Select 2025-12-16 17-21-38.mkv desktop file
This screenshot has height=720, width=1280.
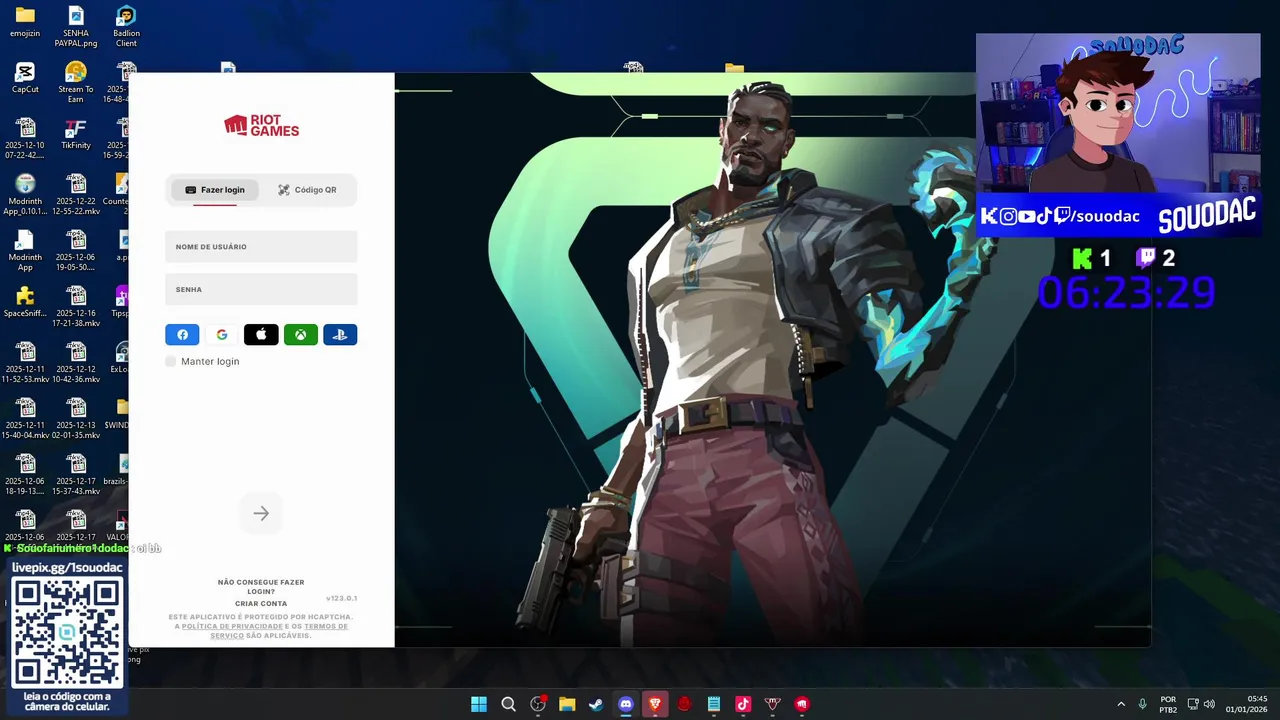[76, 307]
